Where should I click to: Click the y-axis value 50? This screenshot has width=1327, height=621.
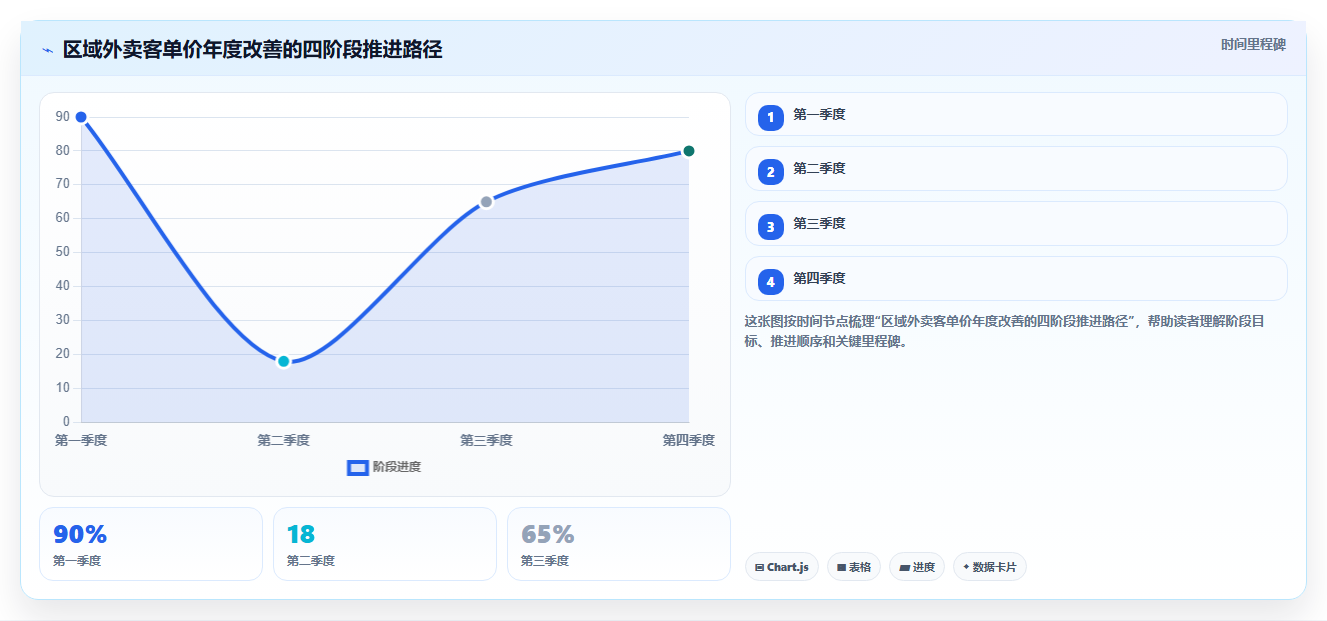coord(62,252)
